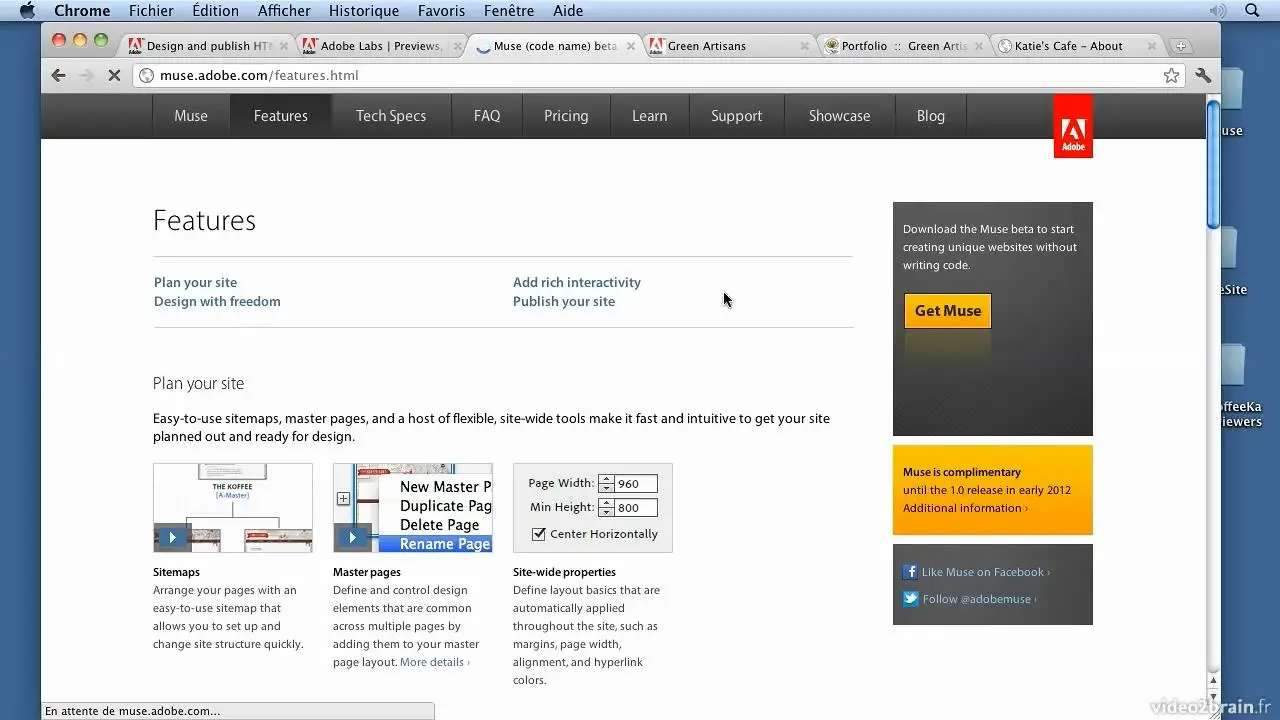Open Tech Specs navigation item
1280x720 pixels.
tap(391, 116)
